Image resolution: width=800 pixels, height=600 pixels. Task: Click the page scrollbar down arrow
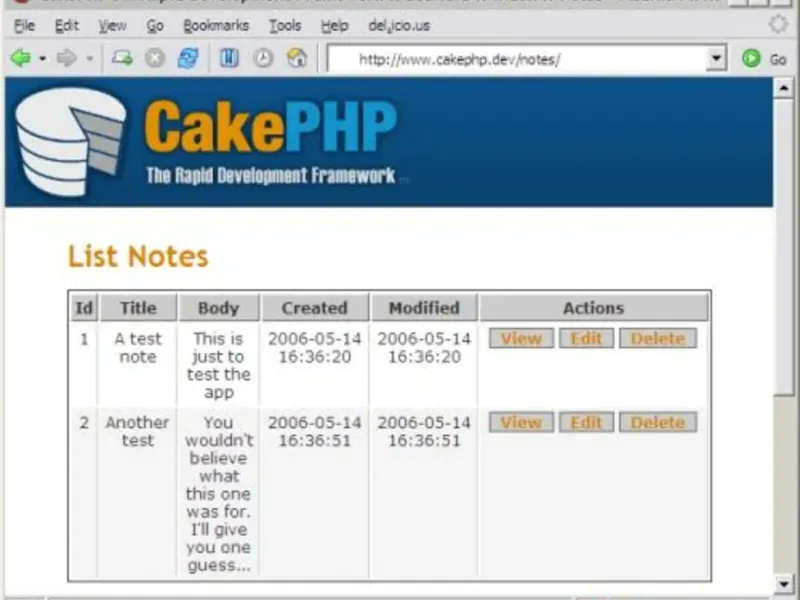[784, 583]
